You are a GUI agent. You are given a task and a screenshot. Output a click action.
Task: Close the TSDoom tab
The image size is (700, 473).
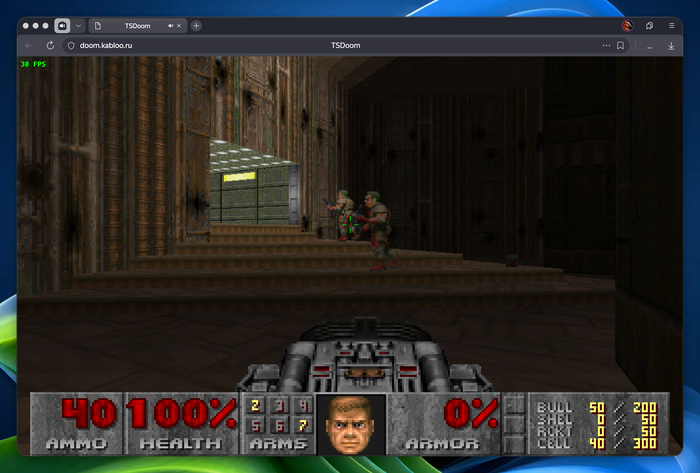[180, 25]
